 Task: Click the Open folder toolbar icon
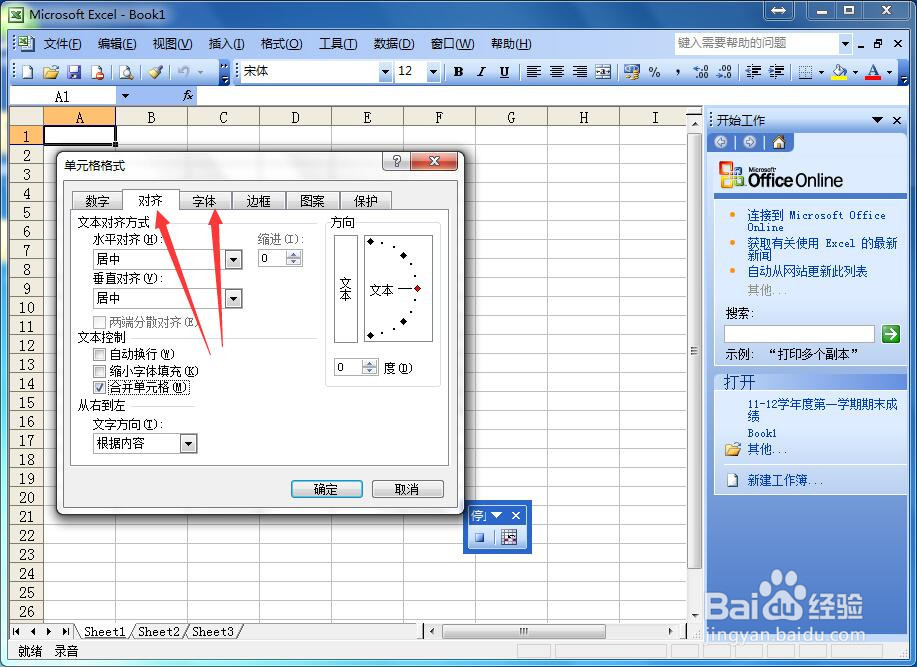click(51, 72)
